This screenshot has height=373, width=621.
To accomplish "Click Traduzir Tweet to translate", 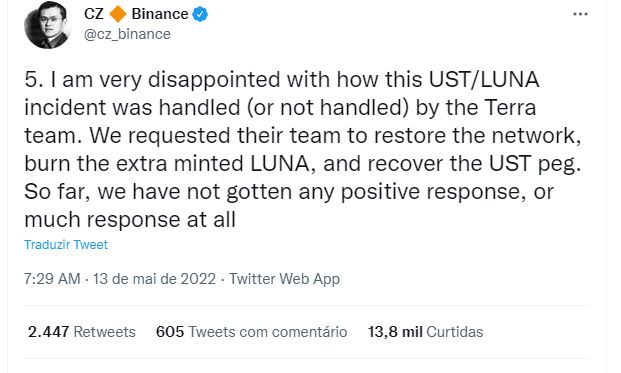I will pos(66,245).
